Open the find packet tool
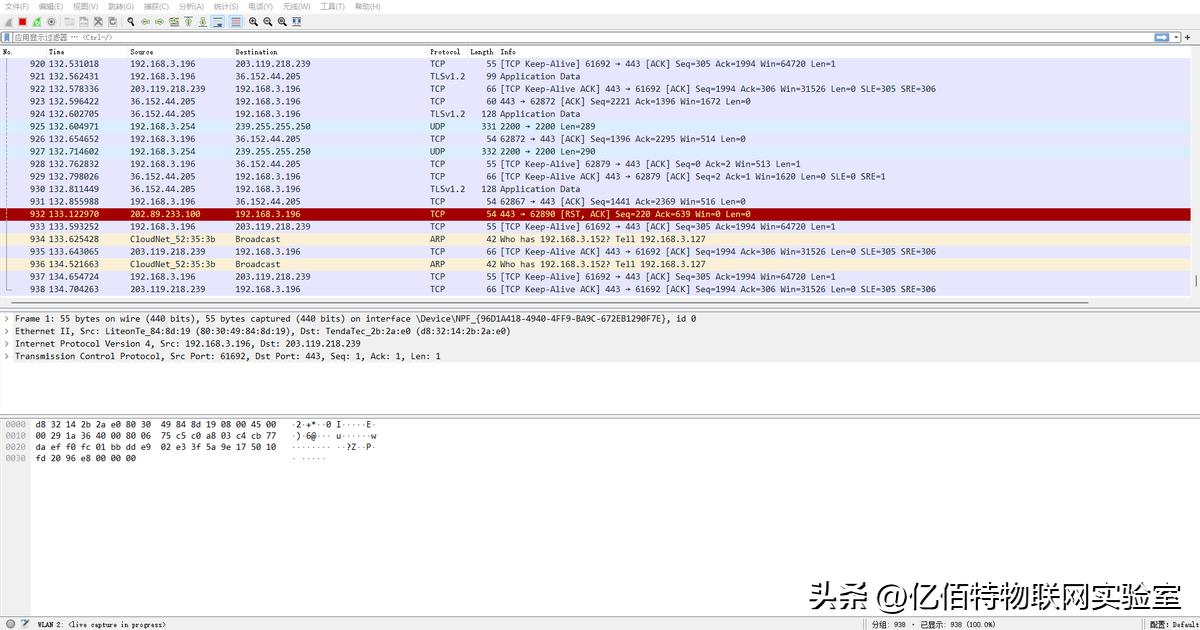Image resolution: width=1200 pixels, height=630 pixels. (130, 21)
